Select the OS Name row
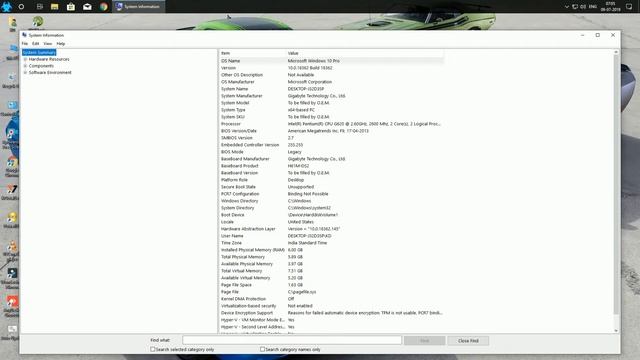 tap(331, 61)
